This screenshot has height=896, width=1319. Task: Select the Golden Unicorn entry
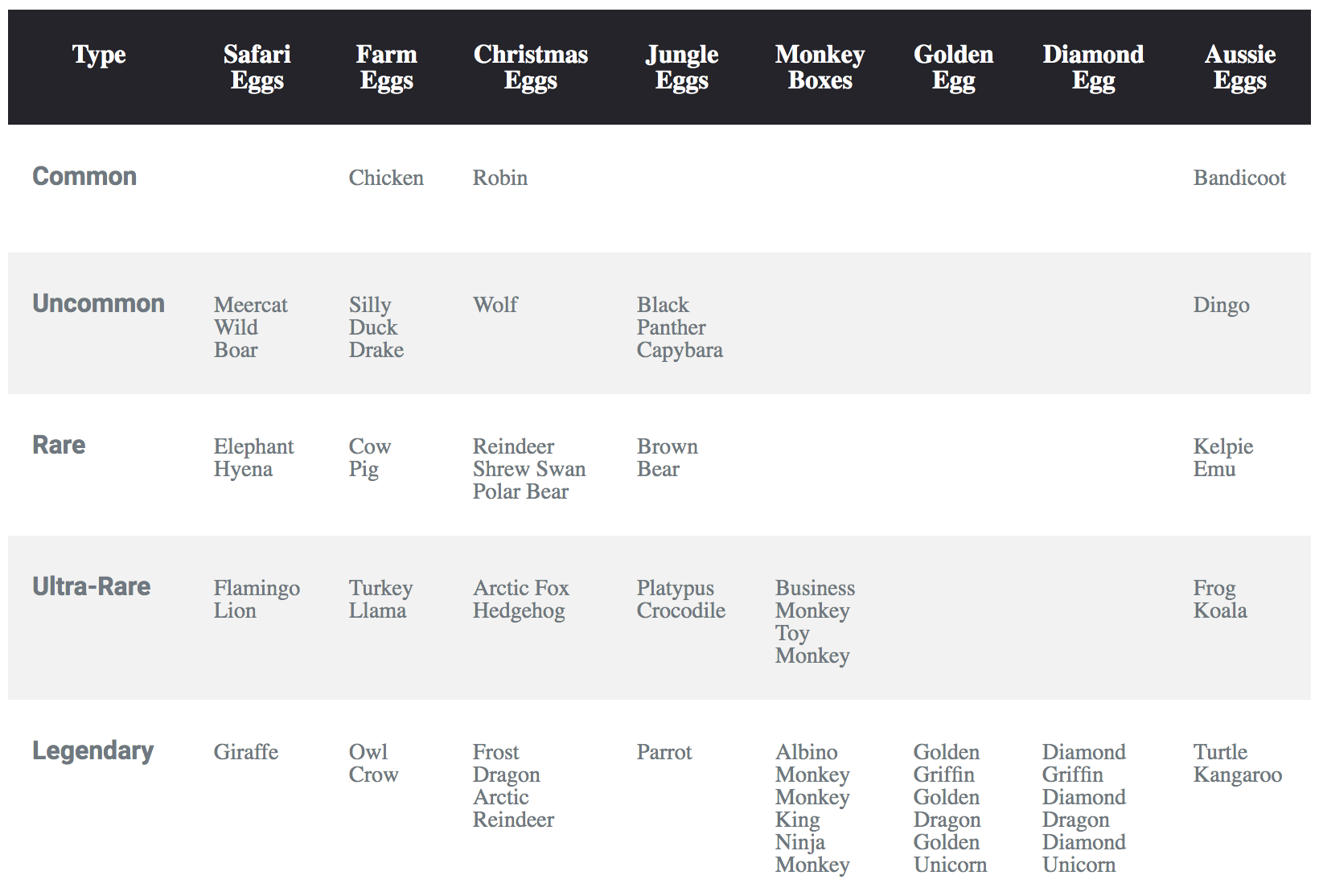[950, 853]
